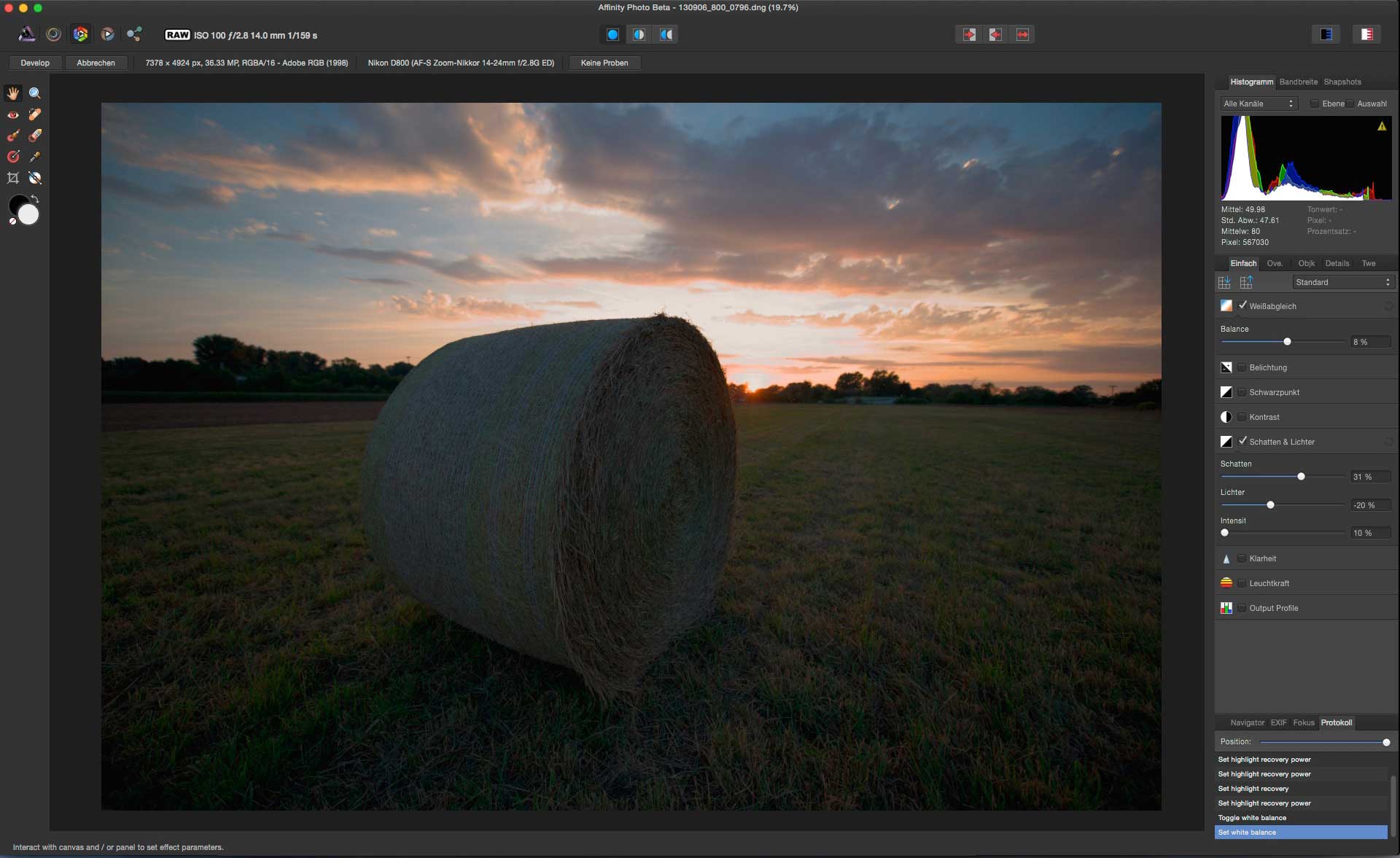Select the Red Eye Removal tool
The height and width of the screenshot is (858, 1400).
[13, 114]
